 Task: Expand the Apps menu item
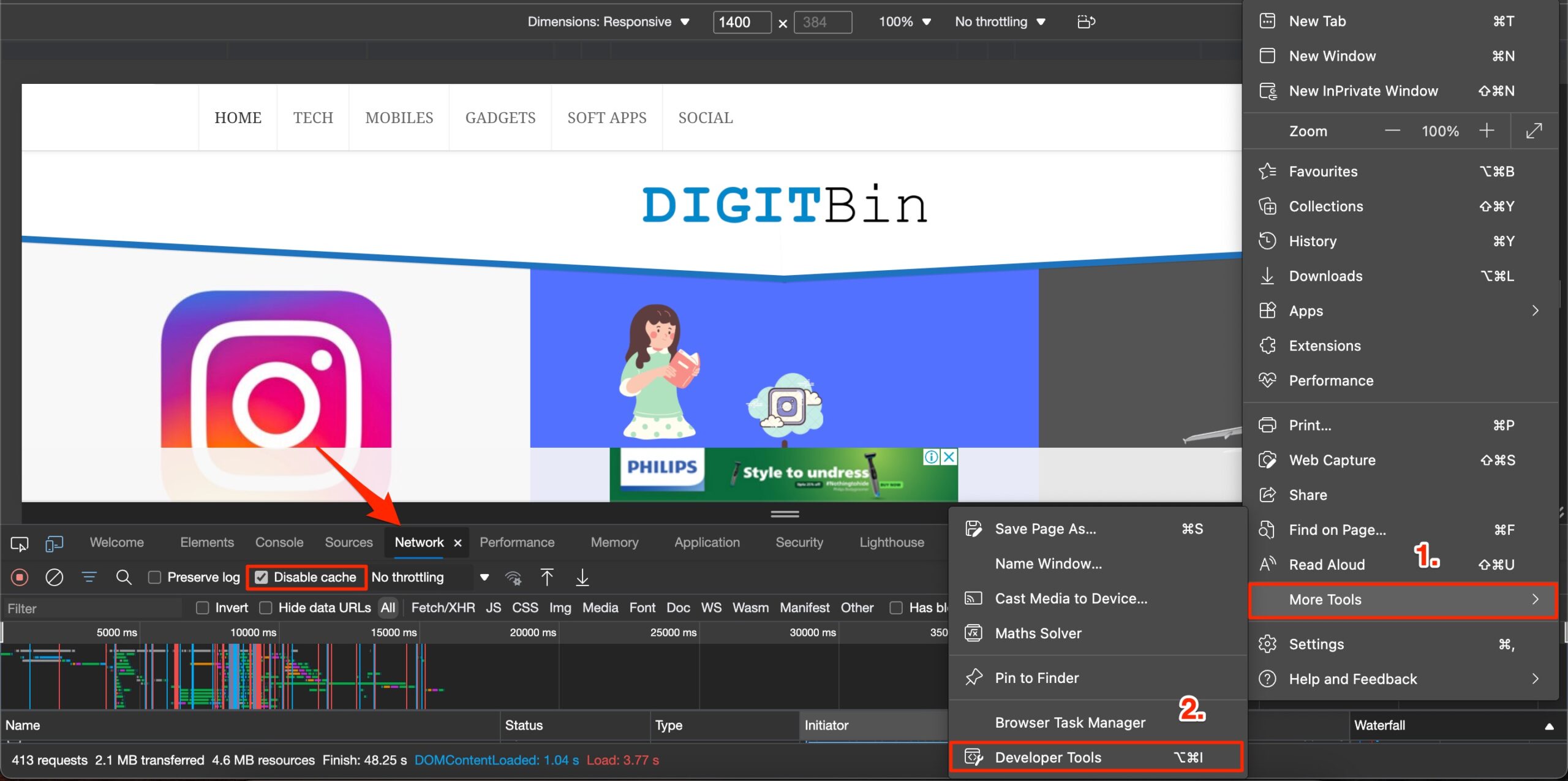click(x=1536, y=310)
